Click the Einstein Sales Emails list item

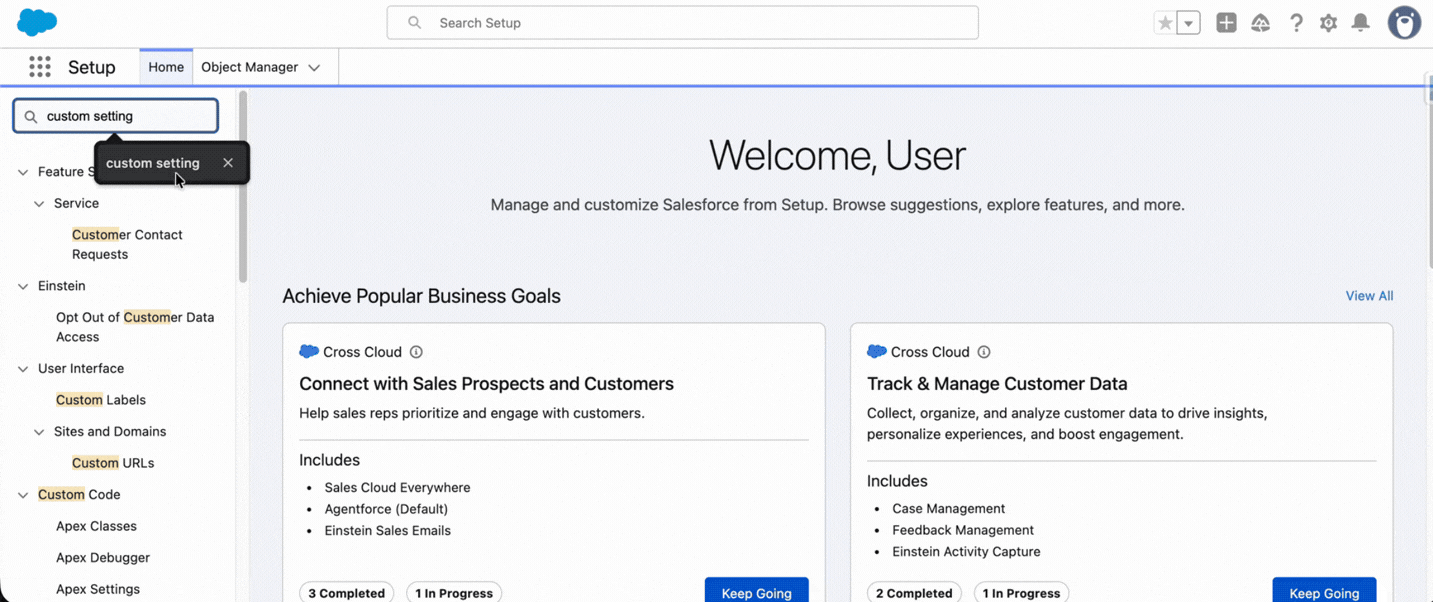coord(387,531)
